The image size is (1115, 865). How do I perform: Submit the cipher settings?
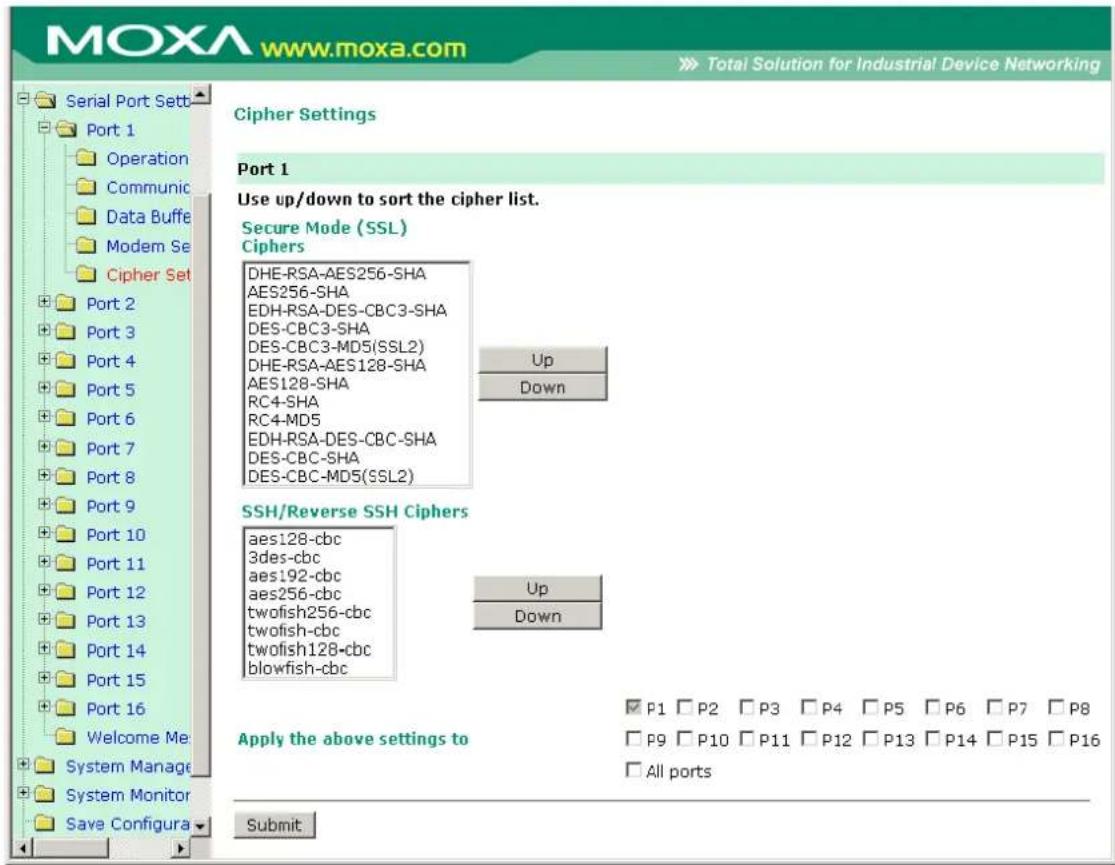pyautogui.click(x=274, y=825)
